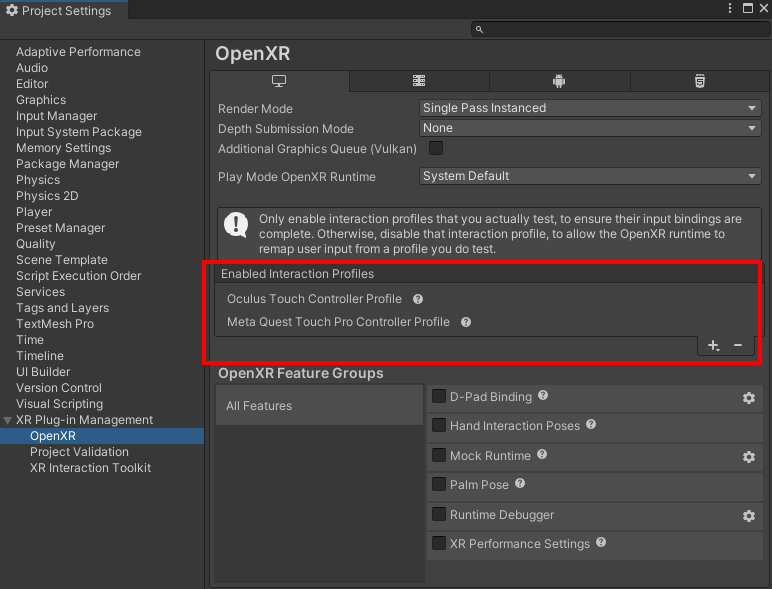Switch to the WebGL HTML5 platform tab
The height and width of the screenshot is (589, 772).
click(x=700, y=81)
